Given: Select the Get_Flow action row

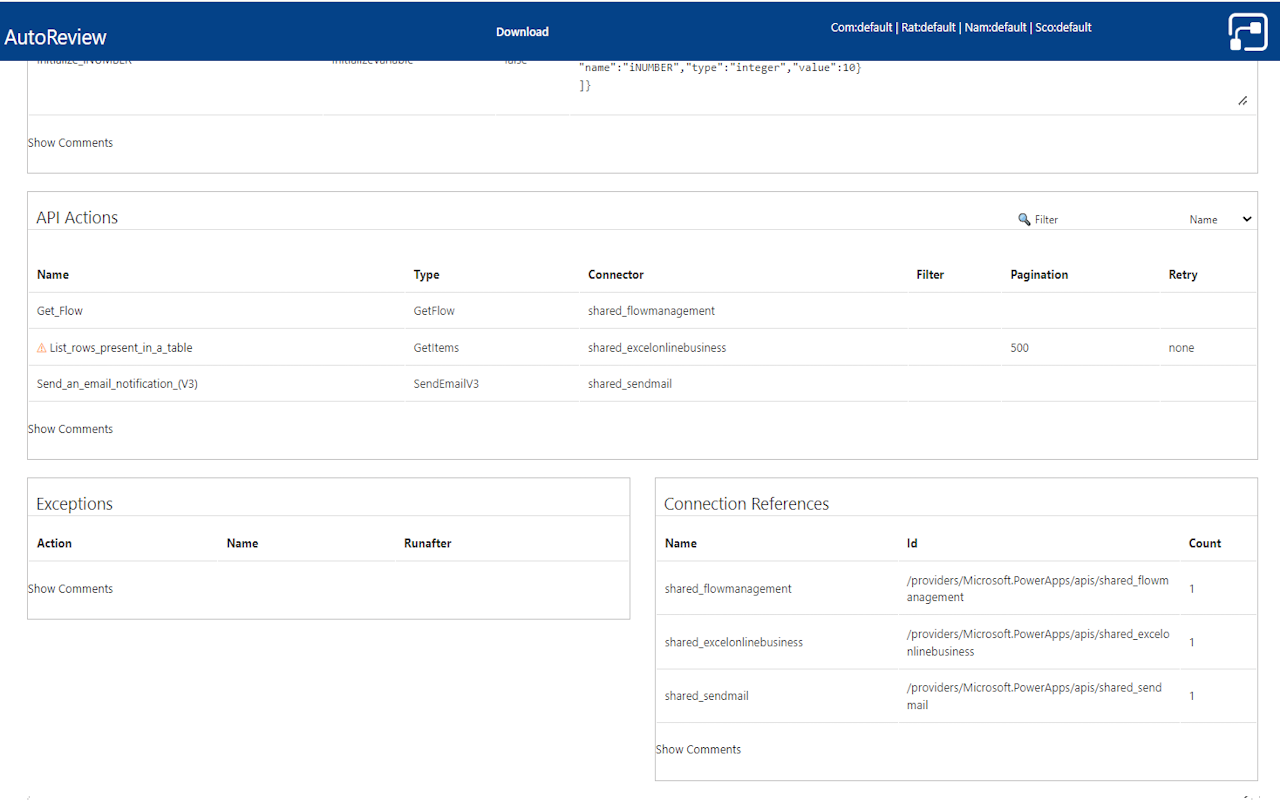Looking at the screenshot, I should pyautogui.click(x=59, y=310).
